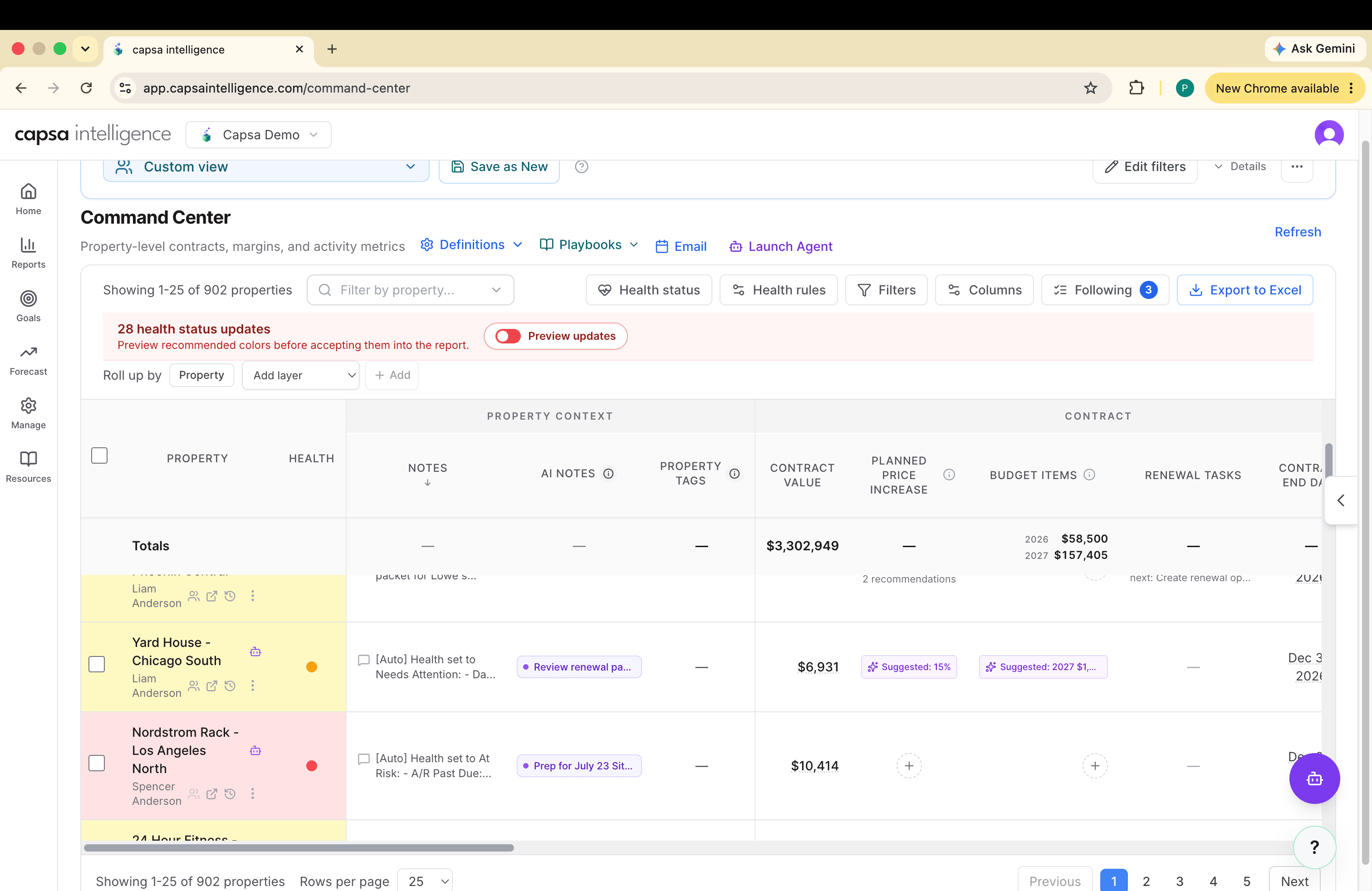Collapse the side panel chevron handle

(1341, 500)
